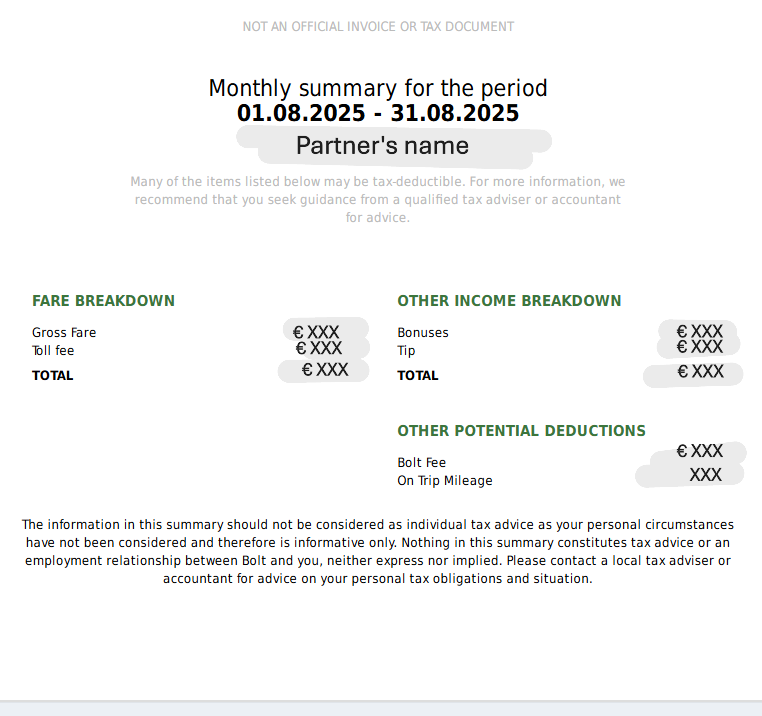Screen dimensions: 762x716
Task: Click the OTHER INCOME BREAKDOWN heading
Action: click(x=509, y=301)
